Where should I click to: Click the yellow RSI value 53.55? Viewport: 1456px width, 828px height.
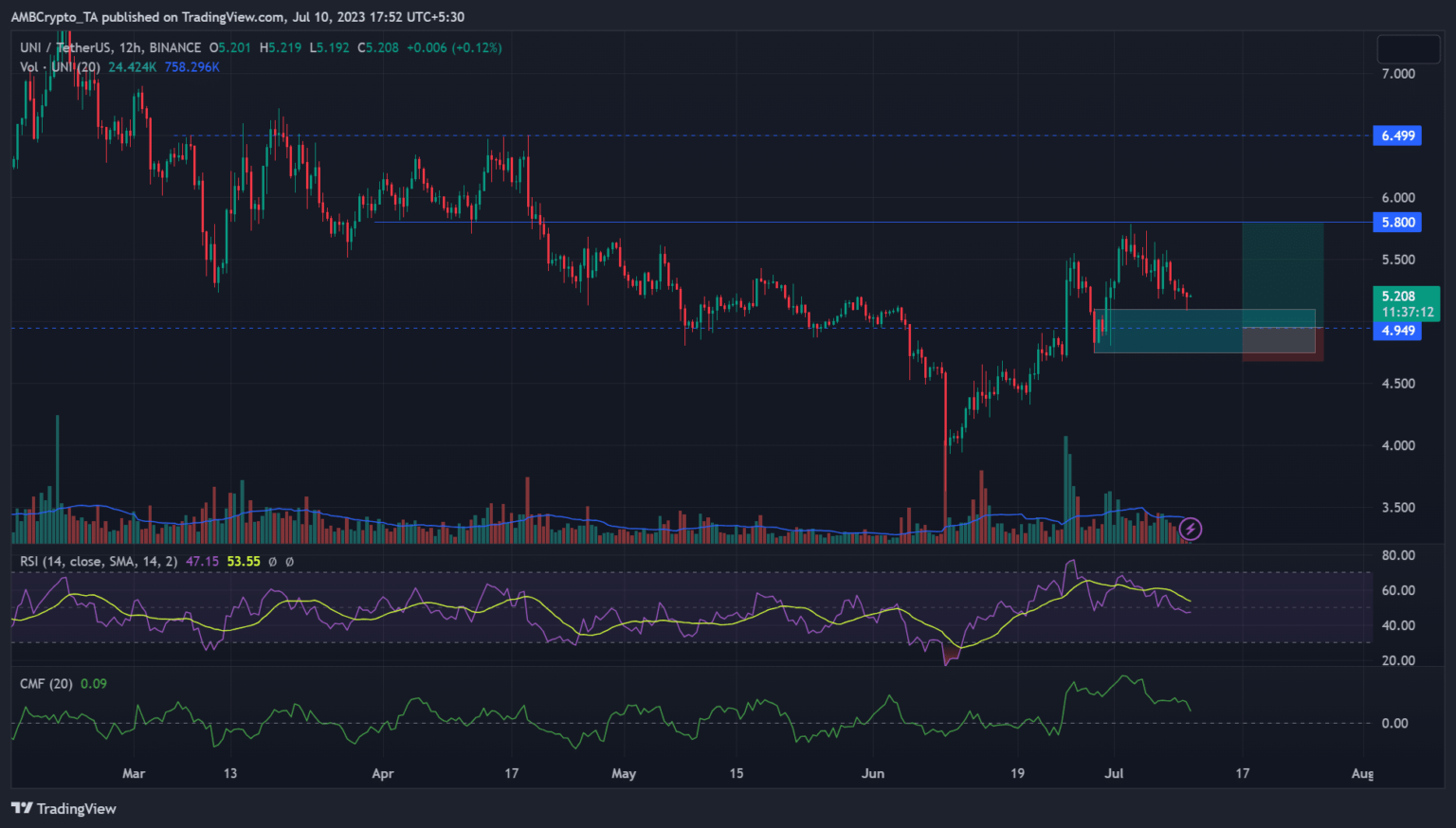click(244, 562)
